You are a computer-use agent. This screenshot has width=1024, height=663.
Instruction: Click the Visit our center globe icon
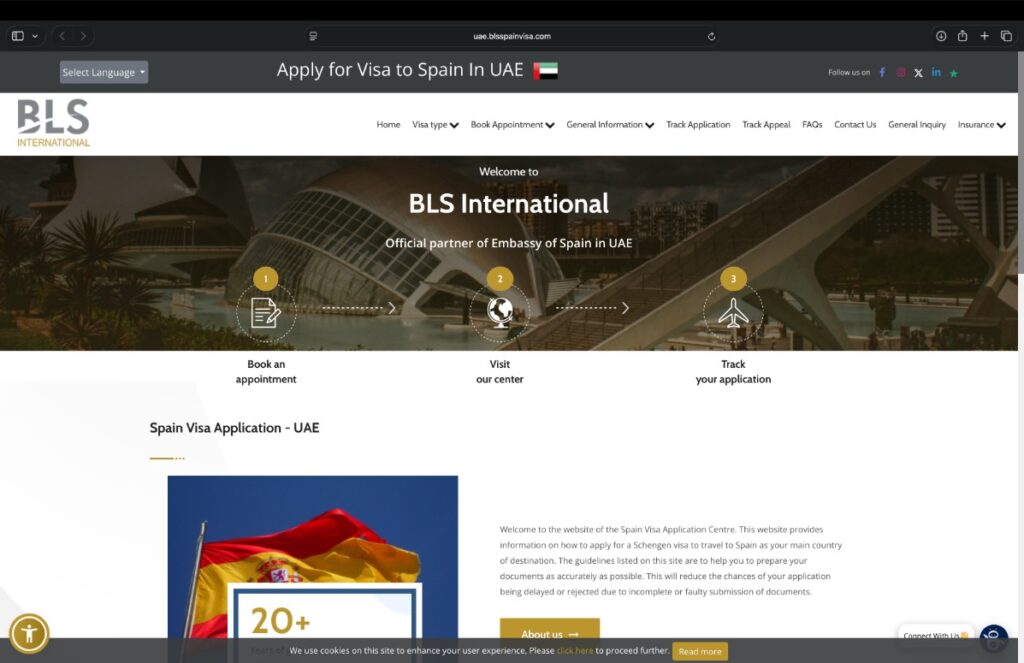(500, 312)
